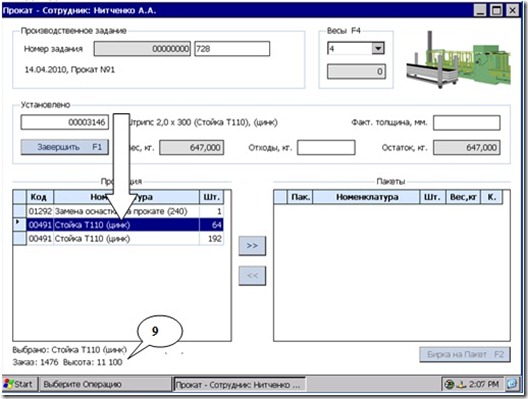The width and height of the screenshot is (528, 399).
Task: Click the К. column header in packages table
Action: pos(492,197)
